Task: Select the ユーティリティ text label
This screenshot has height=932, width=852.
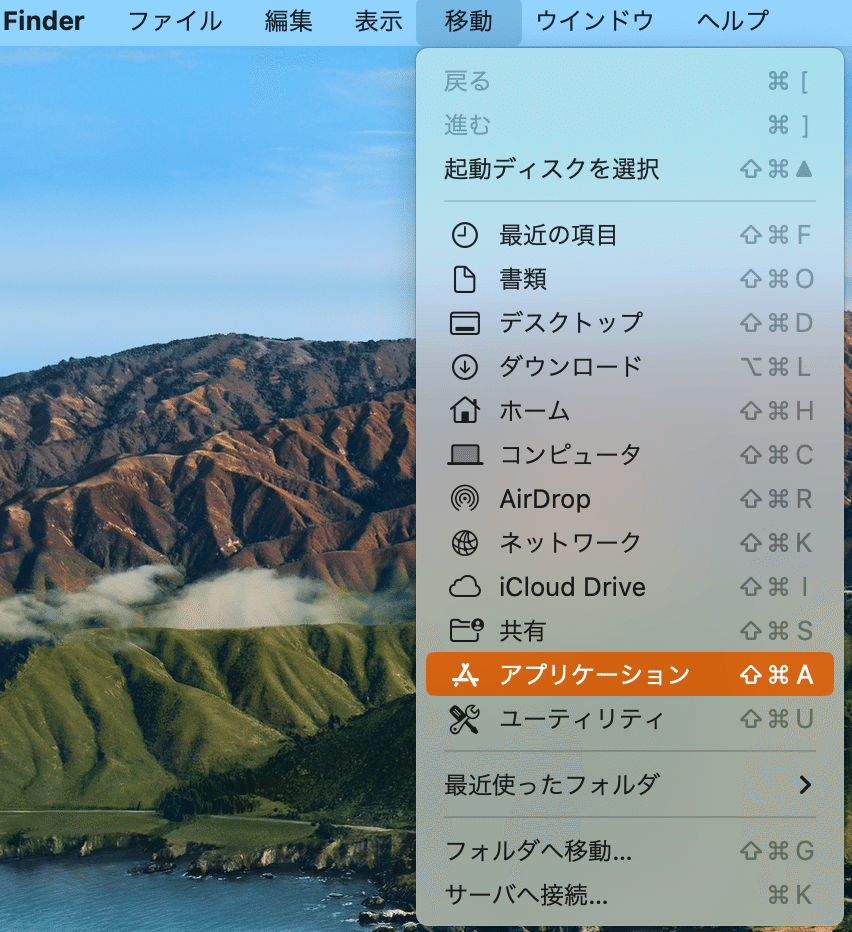Action: [x=581, y=719]
